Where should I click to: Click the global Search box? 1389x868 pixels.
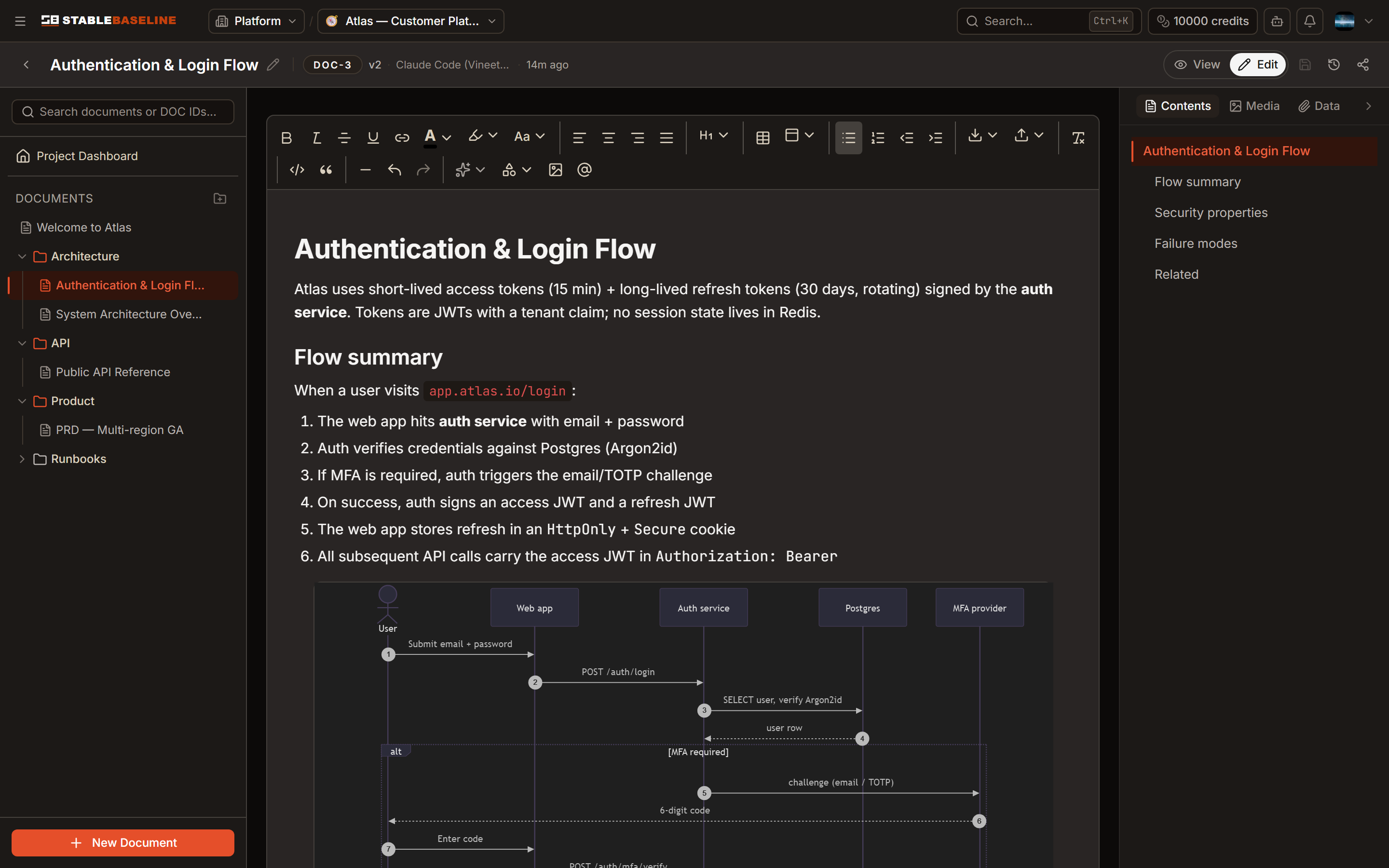(1049, 21)
